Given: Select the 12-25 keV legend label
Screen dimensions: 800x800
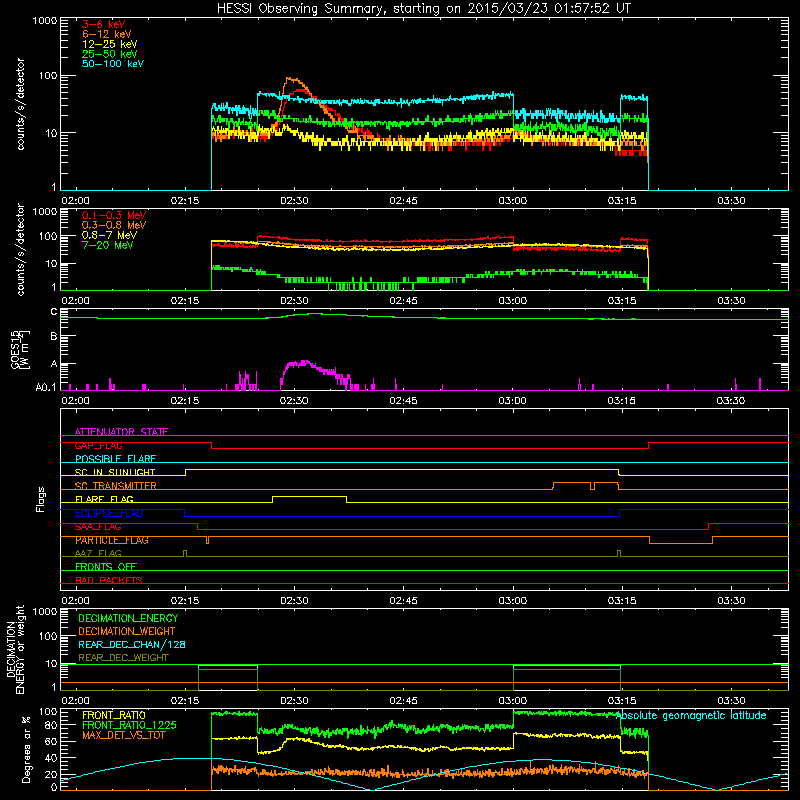Looking at the screenshot, I should [110, 44].
